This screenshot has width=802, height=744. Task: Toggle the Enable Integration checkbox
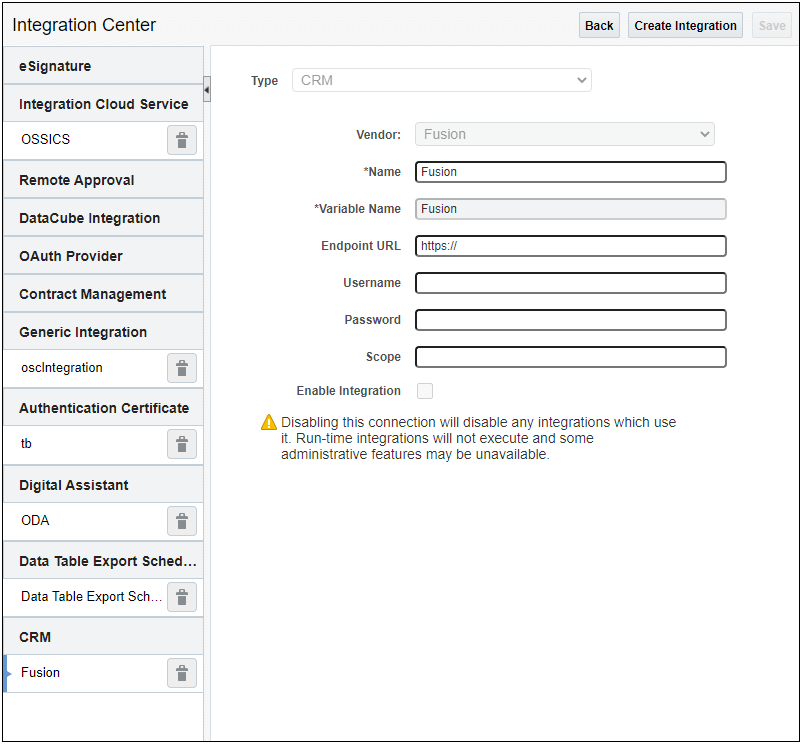click(425, 391)
